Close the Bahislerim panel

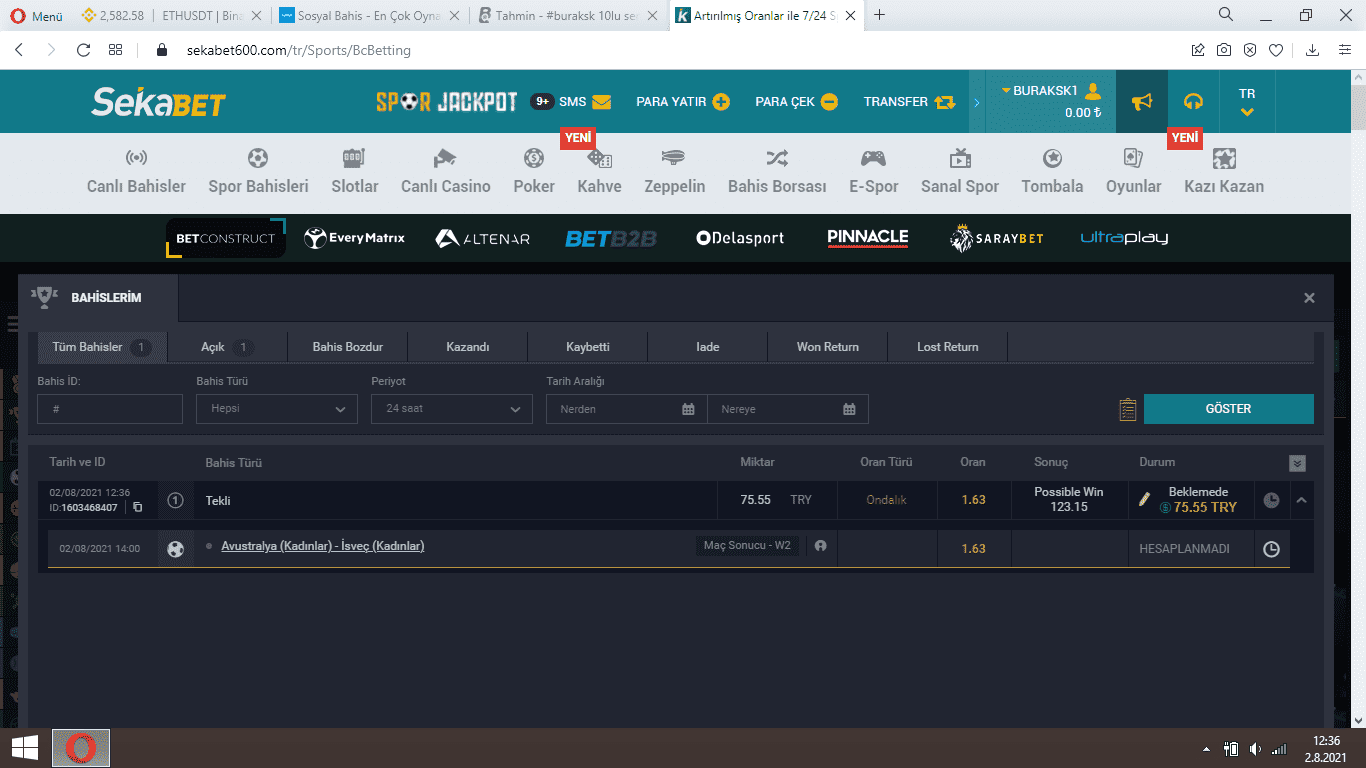coord(1309,298)
